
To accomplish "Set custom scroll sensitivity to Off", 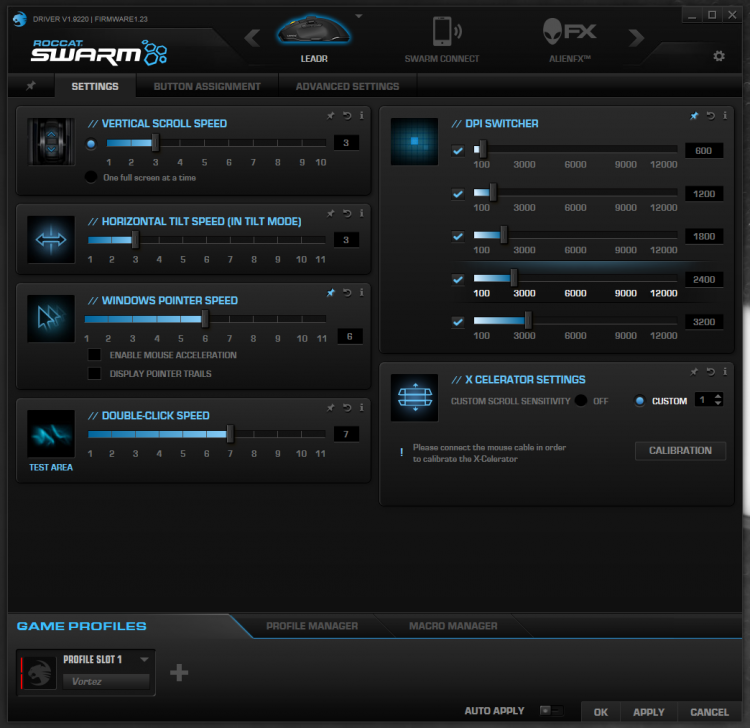I will coord(581,400).
